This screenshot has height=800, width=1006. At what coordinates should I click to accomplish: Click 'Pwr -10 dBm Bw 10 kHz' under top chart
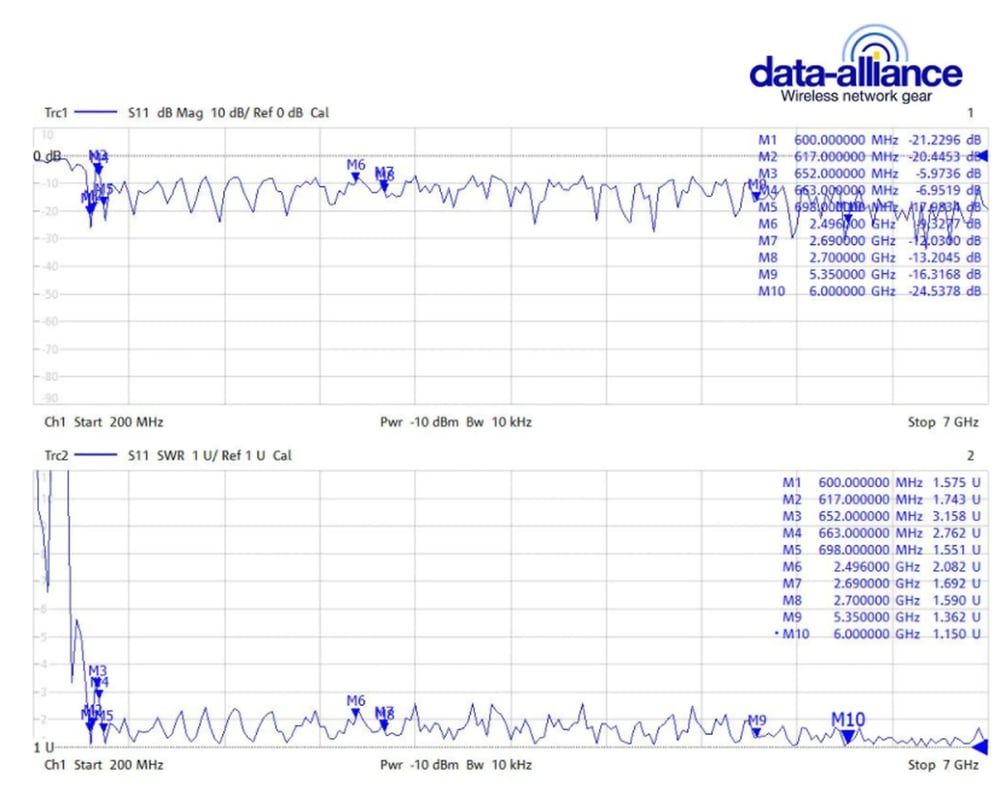click(x=456, y=422)
